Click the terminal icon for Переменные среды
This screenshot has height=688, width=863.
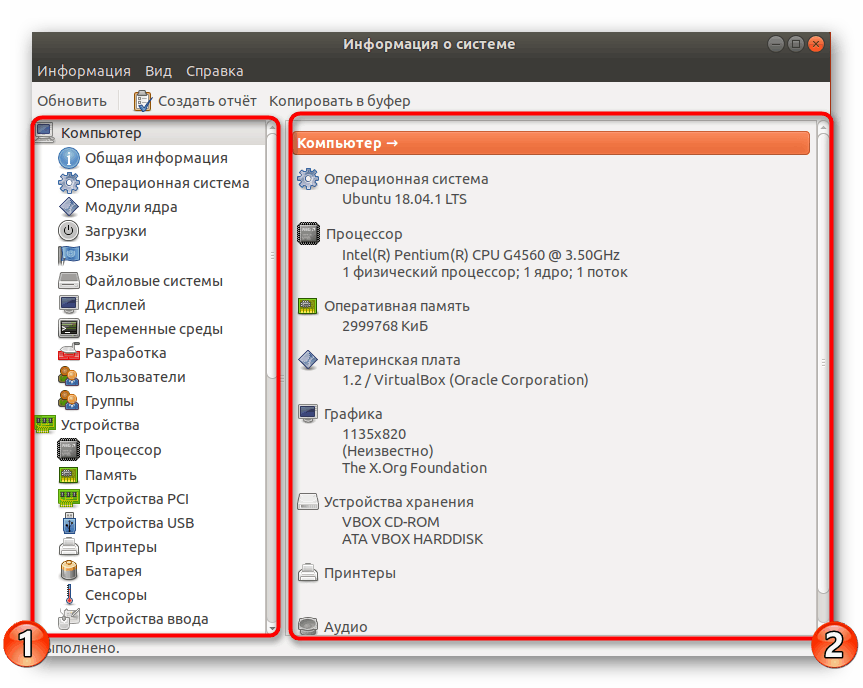click(69, 329)
